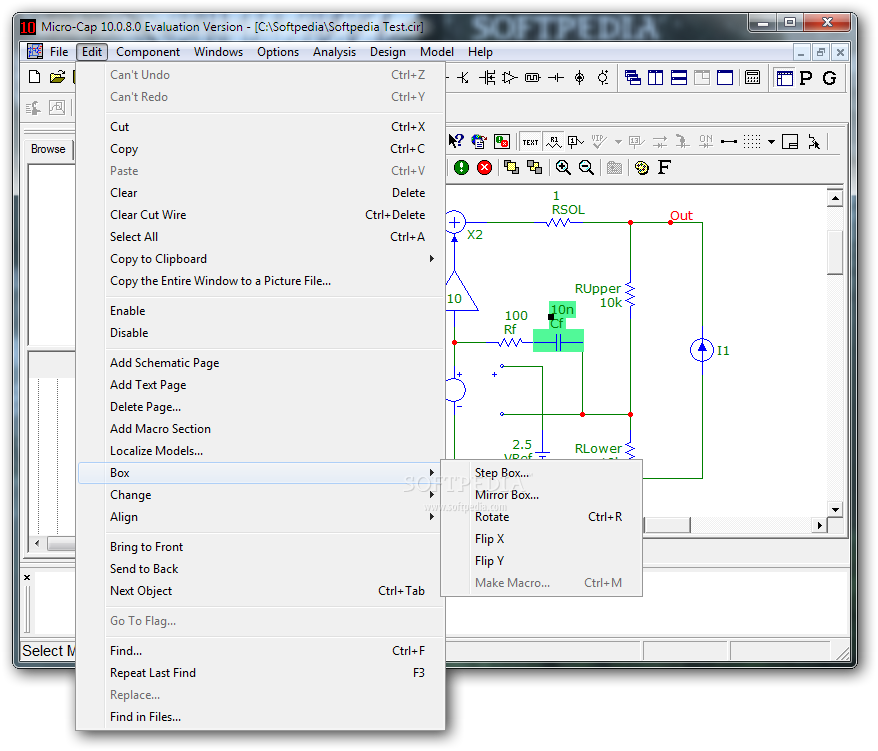Toggle the panel layout icon left of P
The height and width of the screenshot is (751, 878).
pos(784,78)
